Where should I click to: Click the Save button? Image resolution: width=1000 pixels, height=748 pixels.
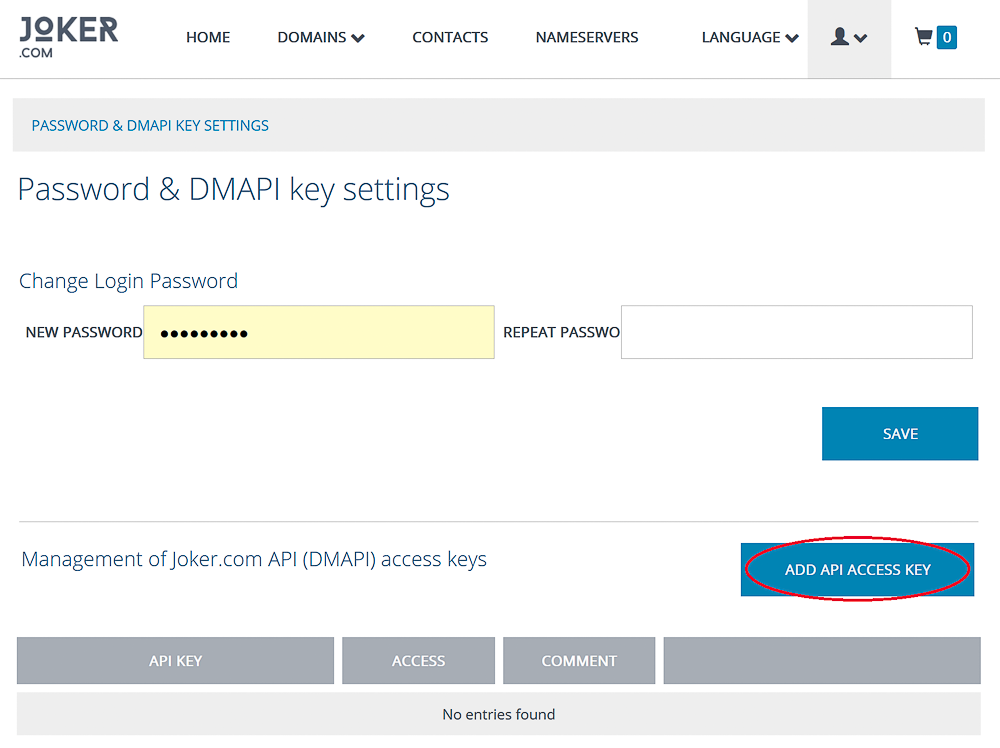pyautogui.click(x=900, y=434)
